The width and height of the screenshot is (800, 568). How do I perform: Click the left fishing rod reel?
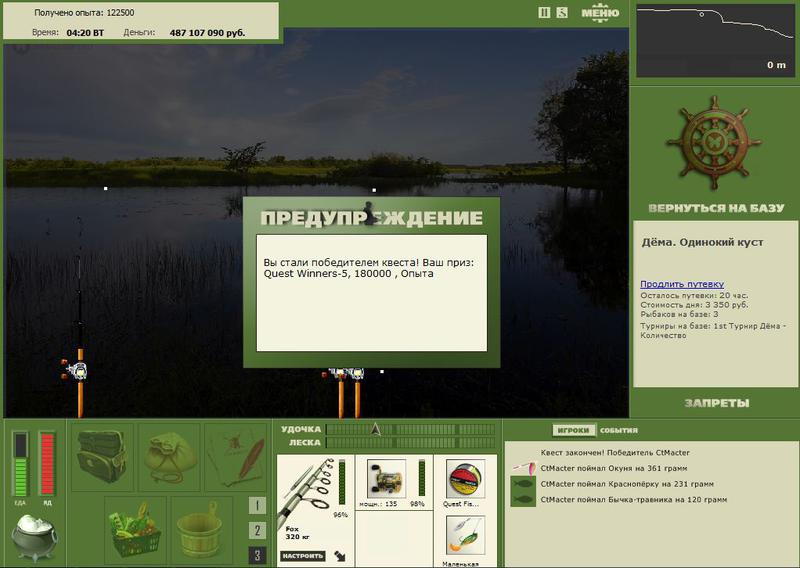point(77,370)
